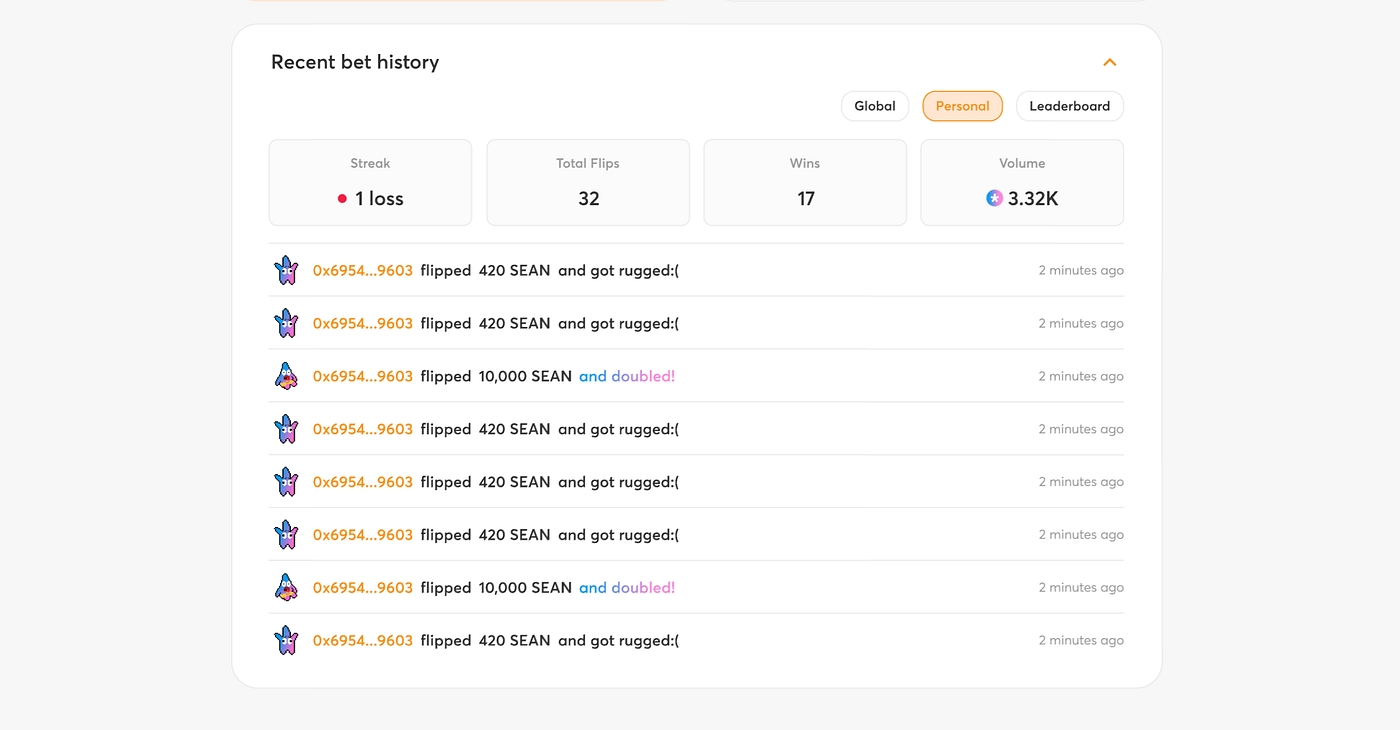The image size is (1400, 730).
Task: Collapse the Recent bet history panel
Action: (x=1109, y=63)
